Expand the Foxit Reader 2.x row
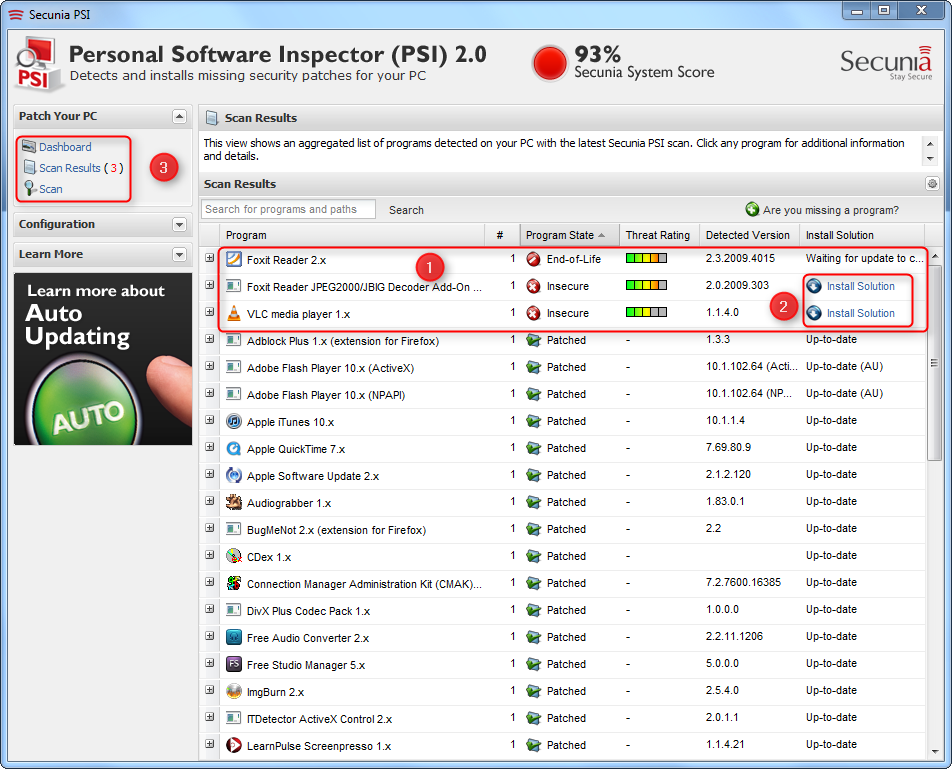The image size is (952, 769). coord(210,259)
